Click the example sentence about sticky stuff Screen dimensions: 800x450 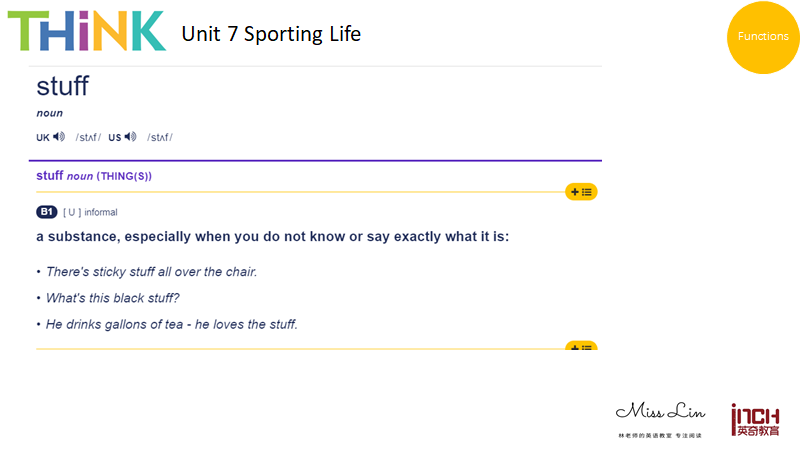point(152,272)
